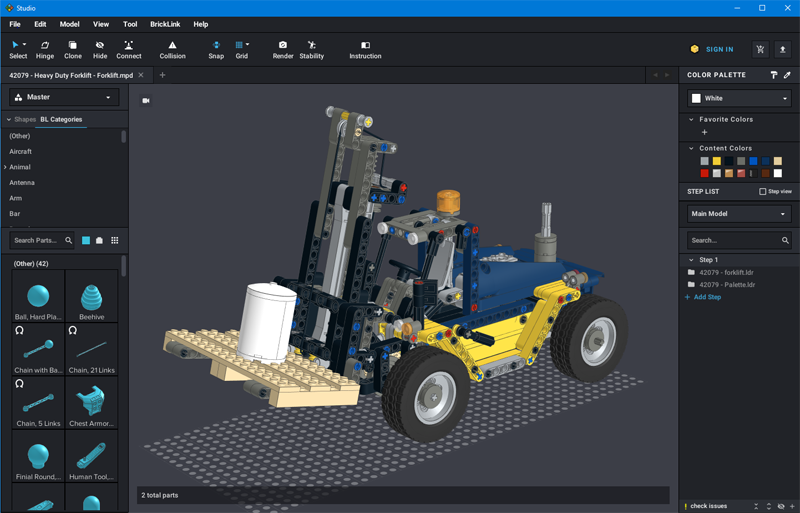Enable the Step view checkbox
The height and width of the screenshot is (513, 800).
[x=763, y=191]
